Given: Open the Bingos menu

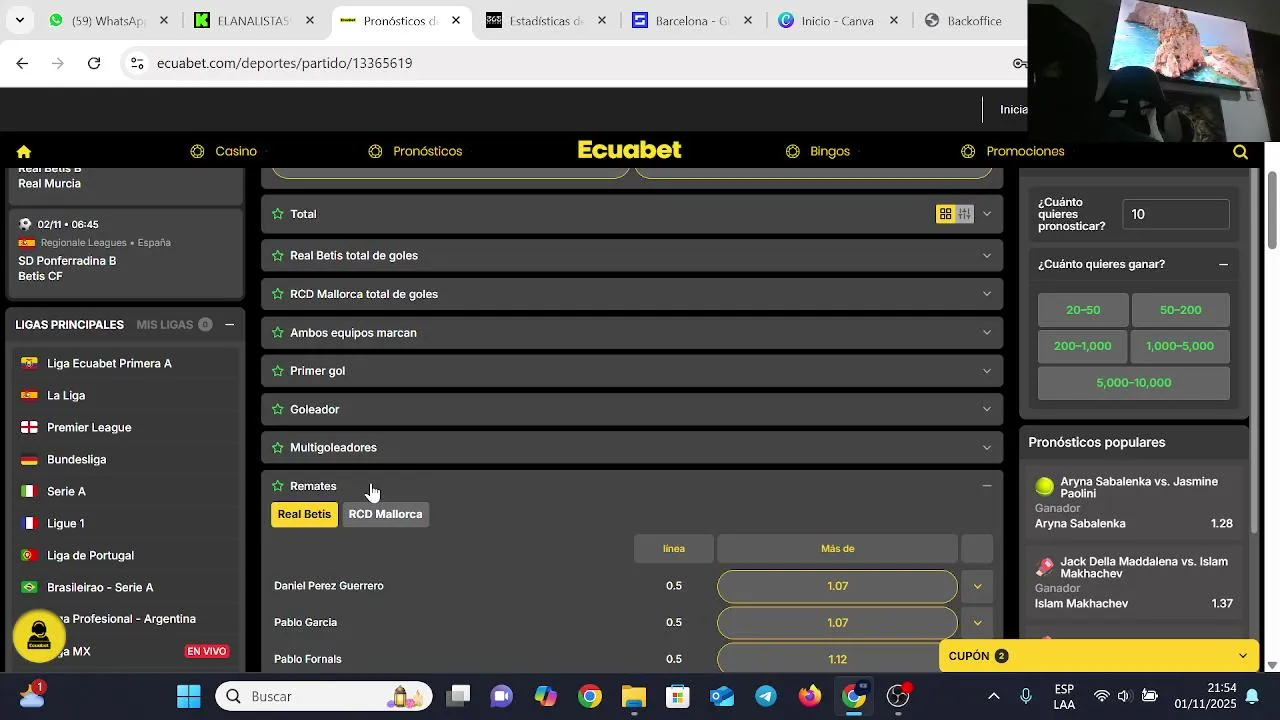Looking at the screenshot, I should (x=818, y=151).
